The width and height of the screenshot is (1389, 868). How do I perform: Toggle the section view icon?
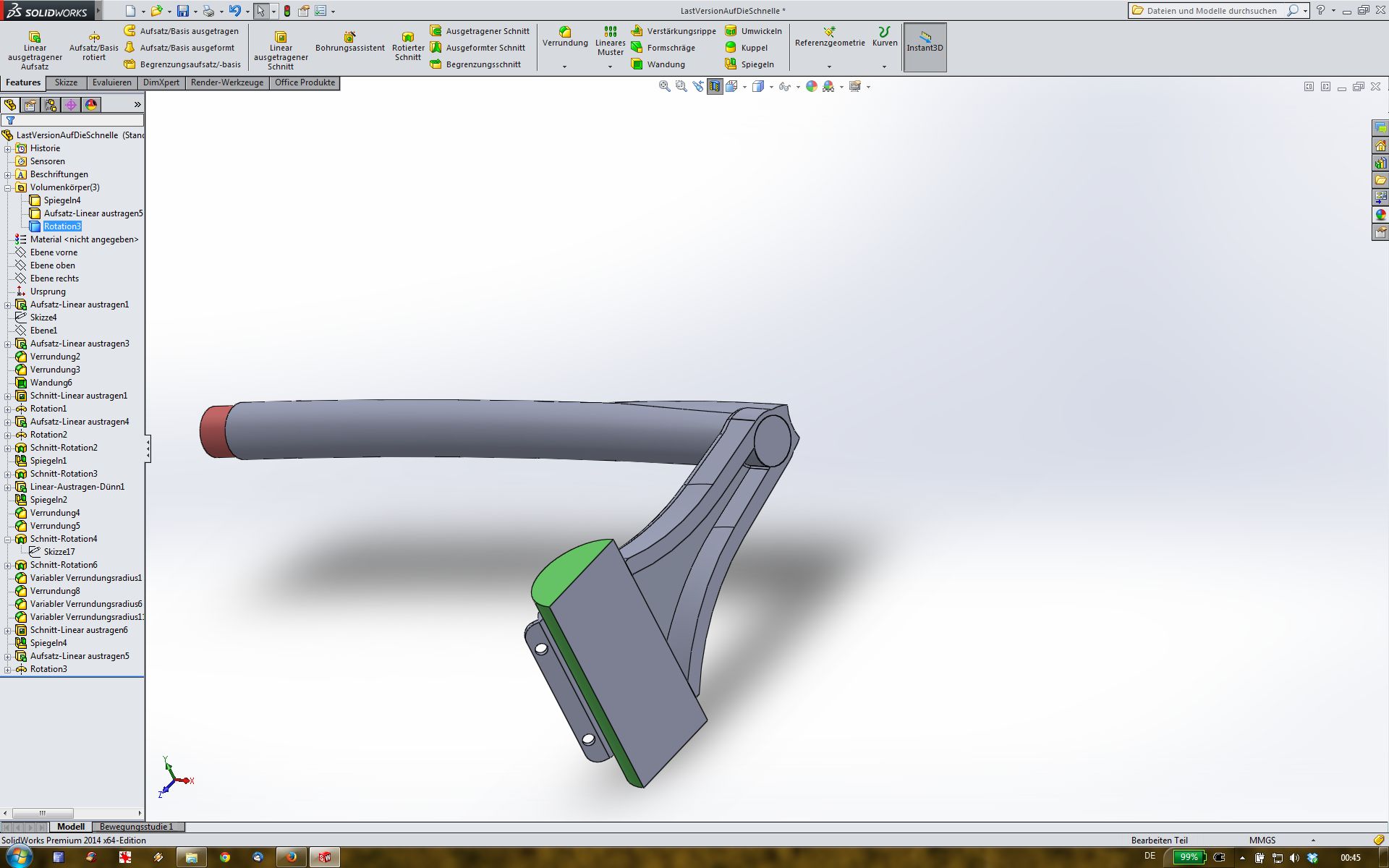click(715, 87)
